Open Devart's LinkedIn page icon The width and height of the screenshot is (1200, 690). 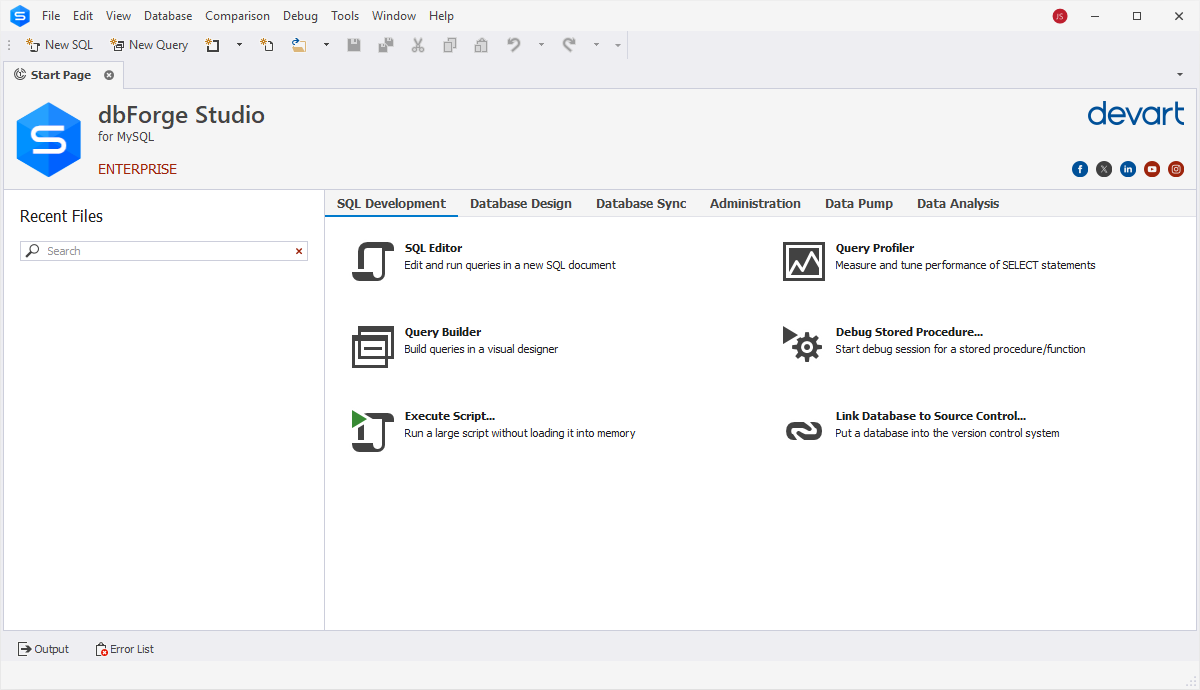(x=1128, y=169)
